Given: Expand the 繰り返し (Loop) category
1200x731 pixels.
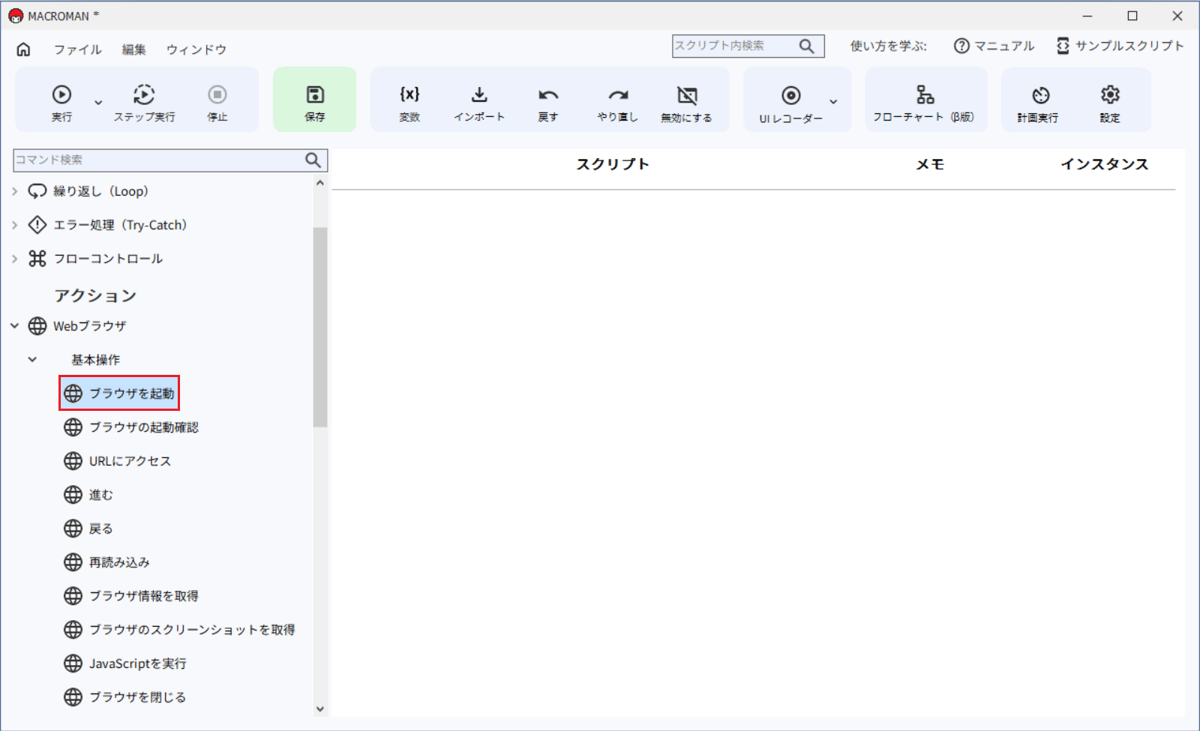Looking at the screenshot, I should point(14,191).
